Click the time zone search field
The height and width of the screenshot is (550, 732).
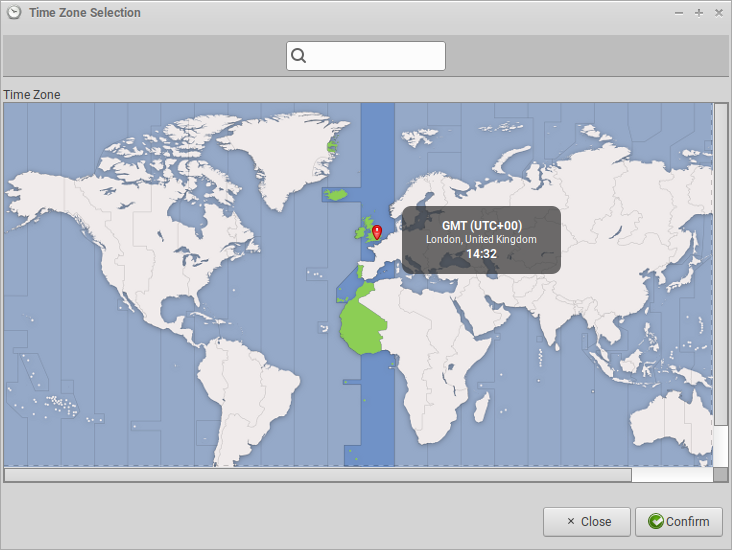pyautogui.click(x=366, y=56)
